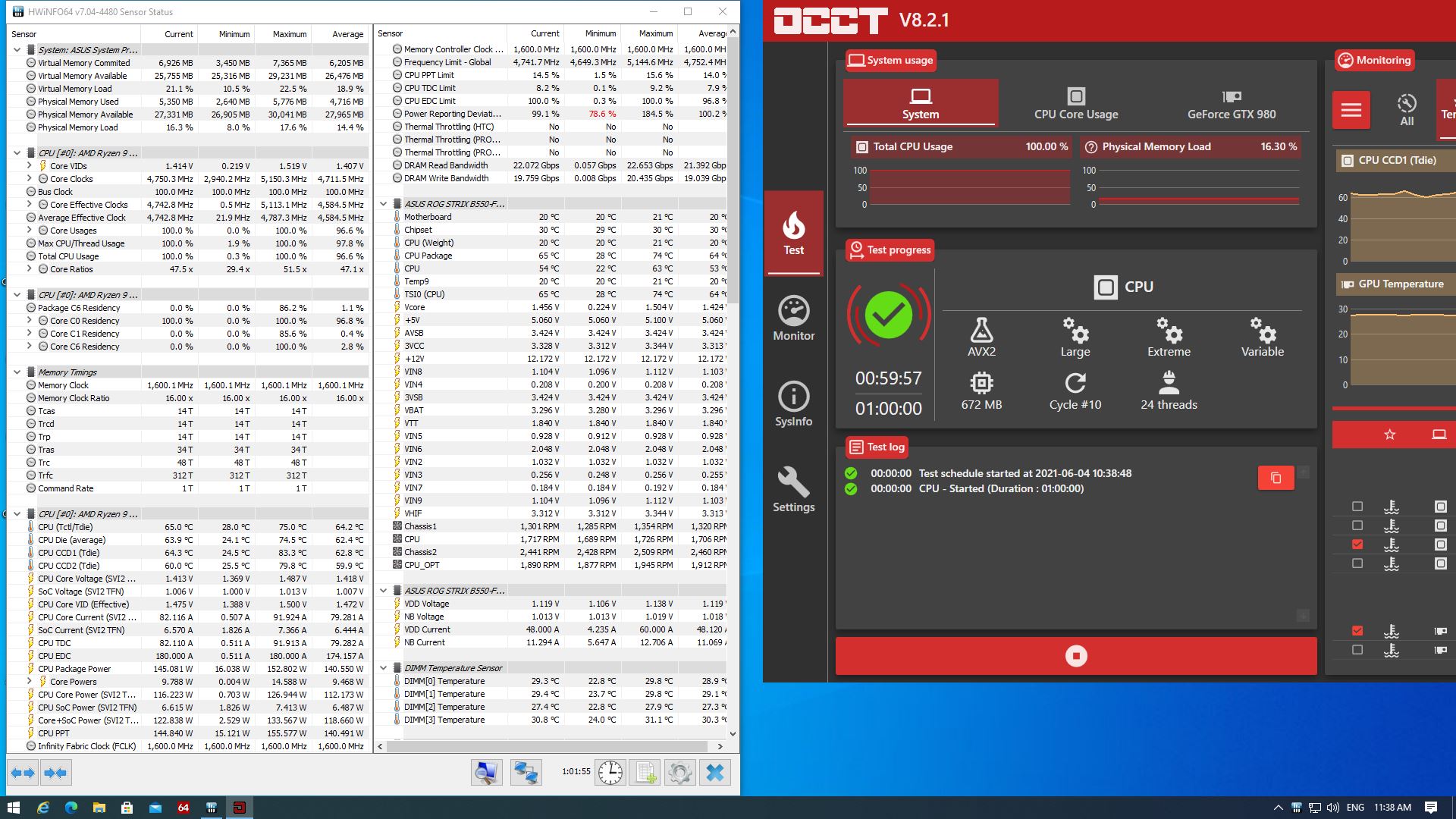
Task: Select the favorites star in monitoring panel
Action: click(1389, 435)
